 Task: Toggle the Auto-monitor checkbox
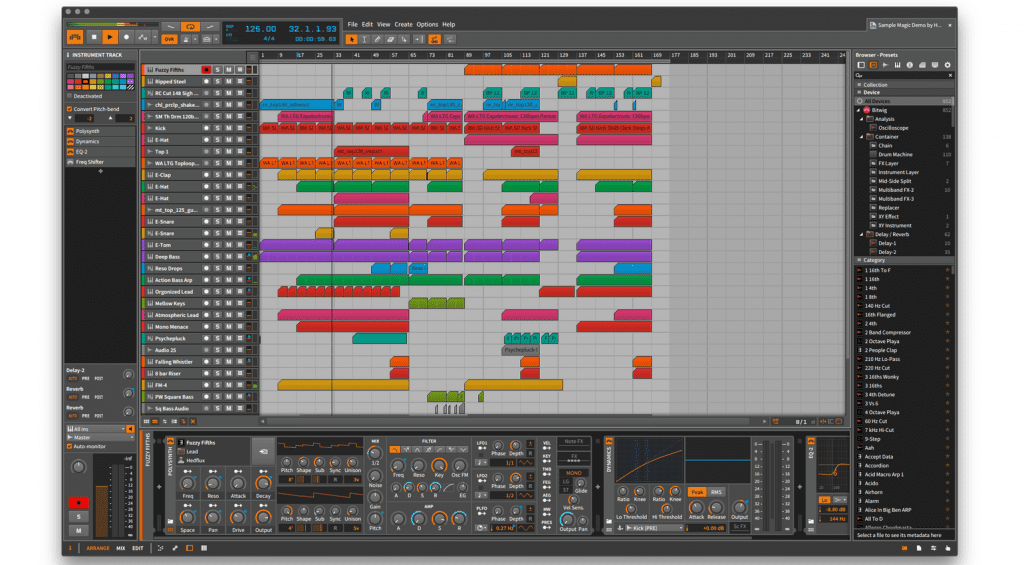69,446
